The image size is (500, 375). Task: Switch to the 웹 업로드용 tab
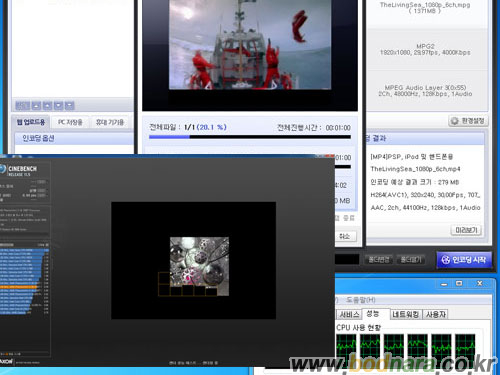tap(31, 122)
